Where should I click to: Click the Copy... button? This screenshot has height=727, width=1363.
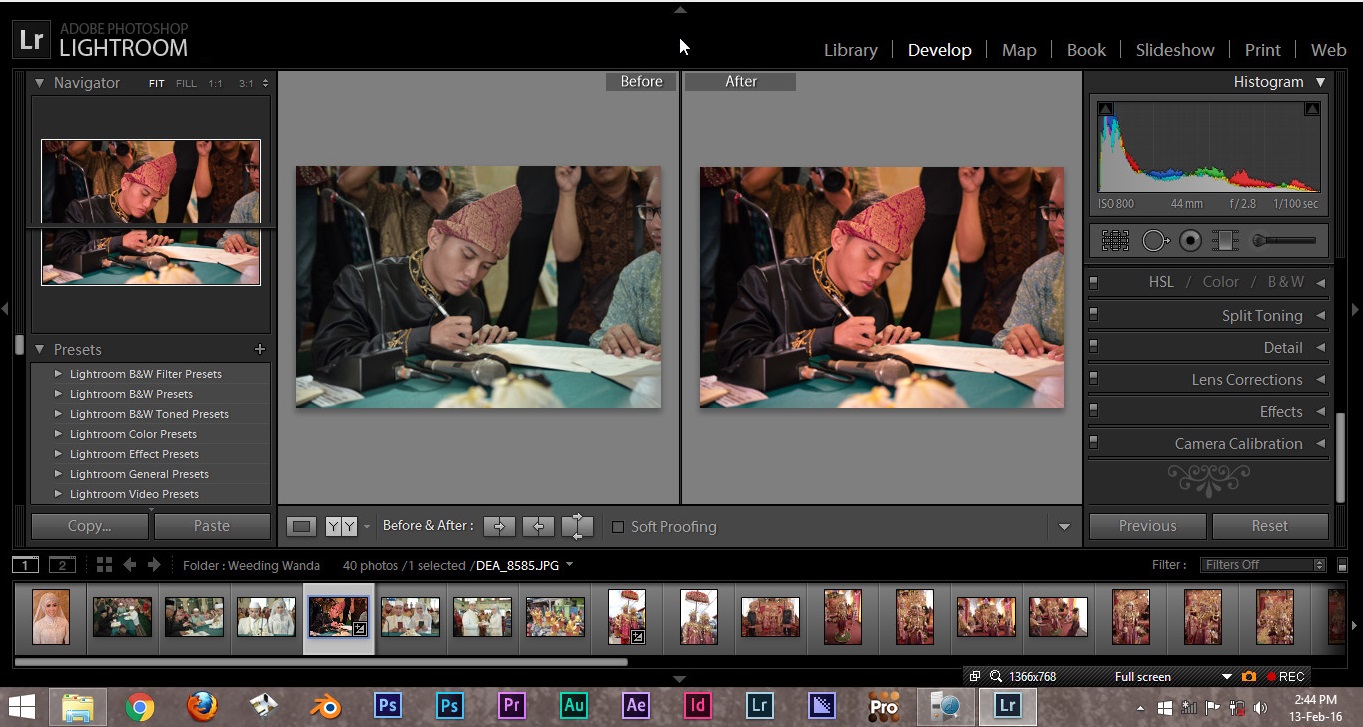90,526
